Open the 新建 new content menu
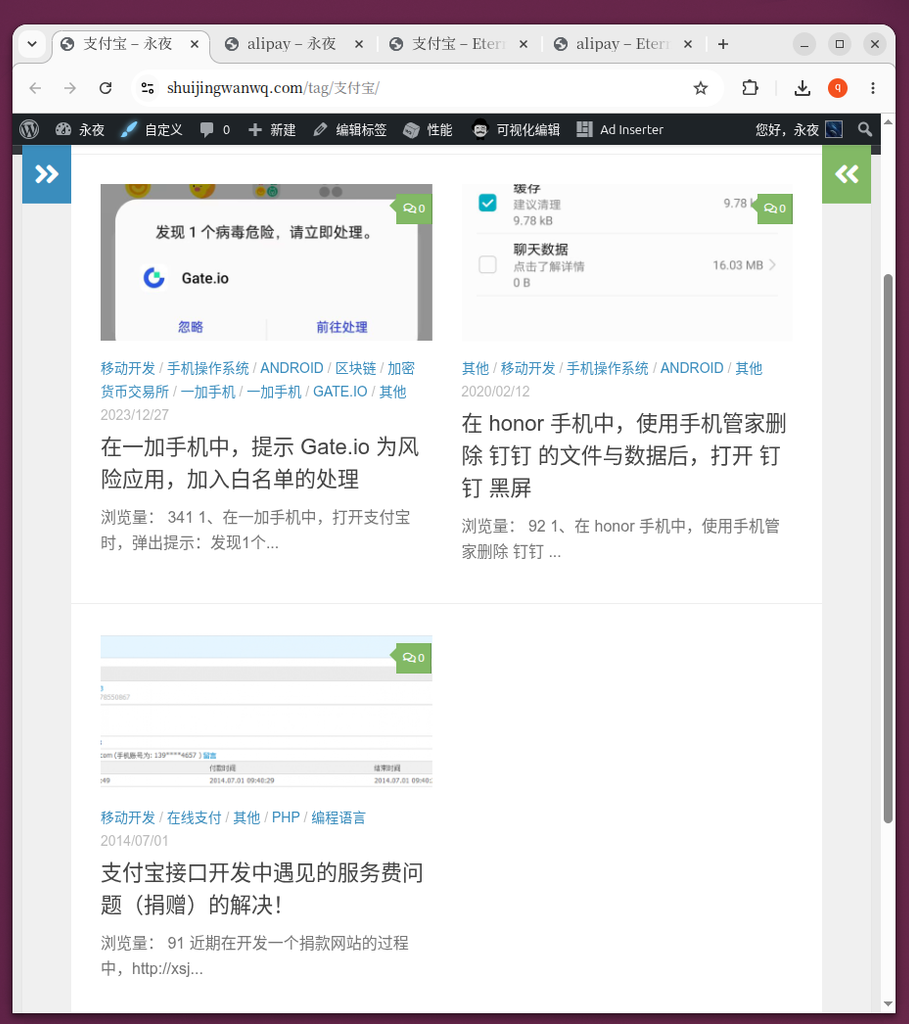909x1024 pixels. [x=272, y=129]
